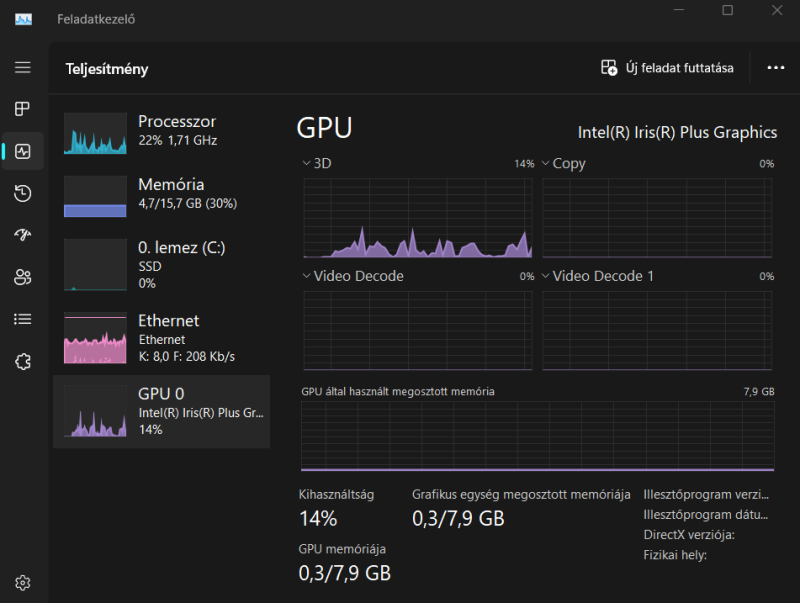Image resolution: width=800 pixels, height=603 pixels.
Task: Select the Ethernet performance entry
Action: tap(161, 338)
